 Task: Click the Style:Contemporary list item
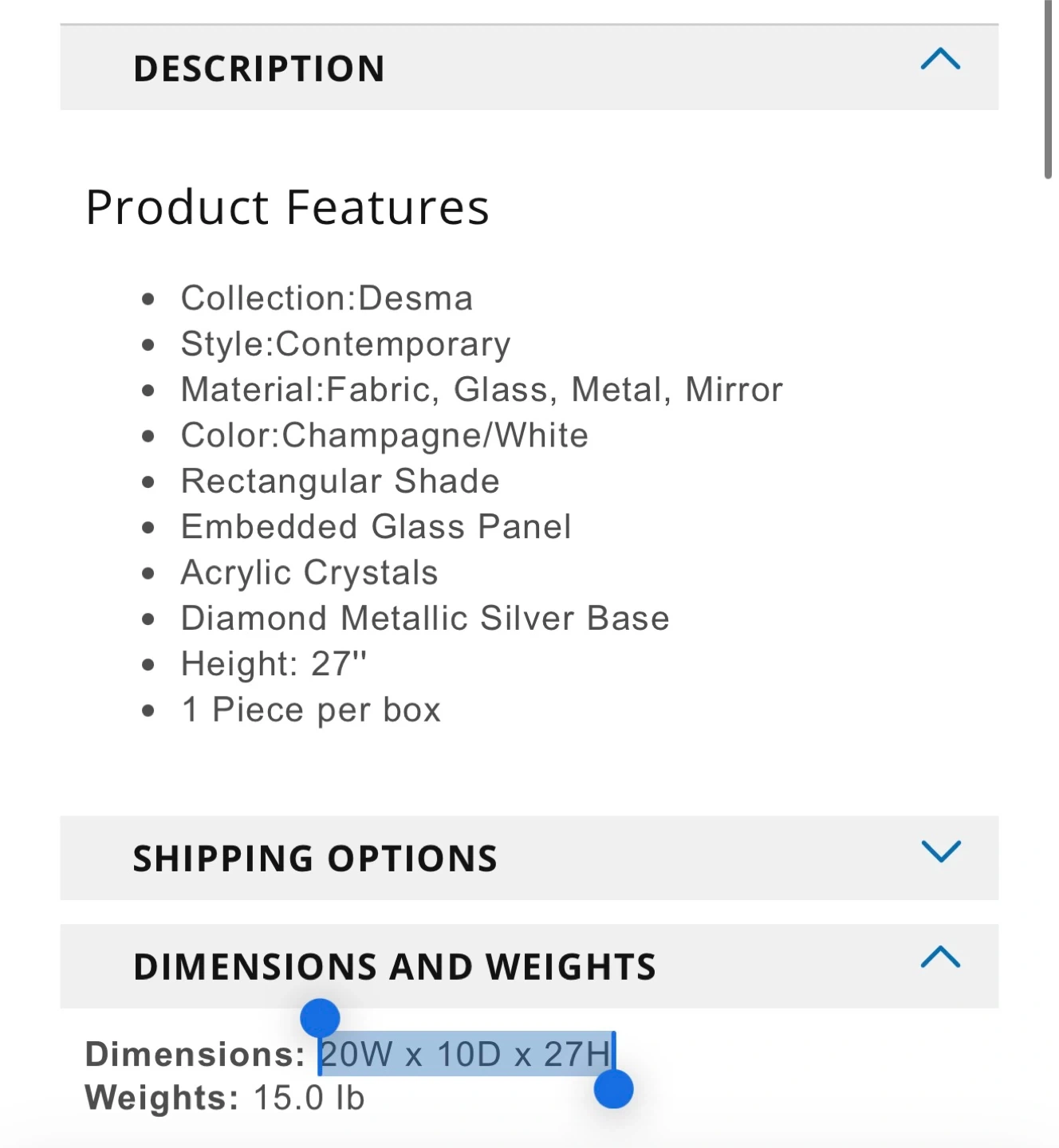click(345, 344)
